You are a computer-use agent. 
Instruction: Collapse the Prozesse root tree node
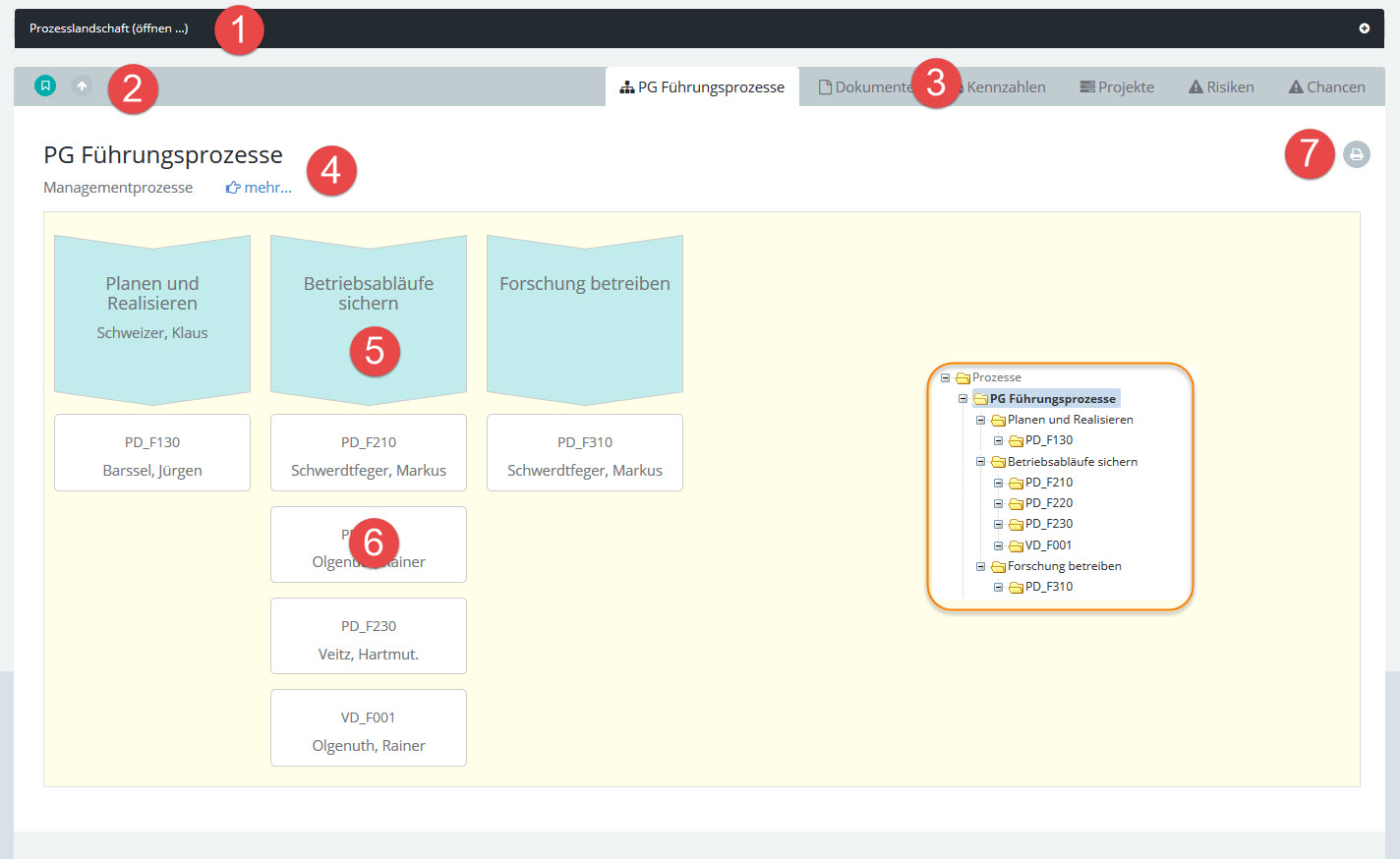click(945, 377)
